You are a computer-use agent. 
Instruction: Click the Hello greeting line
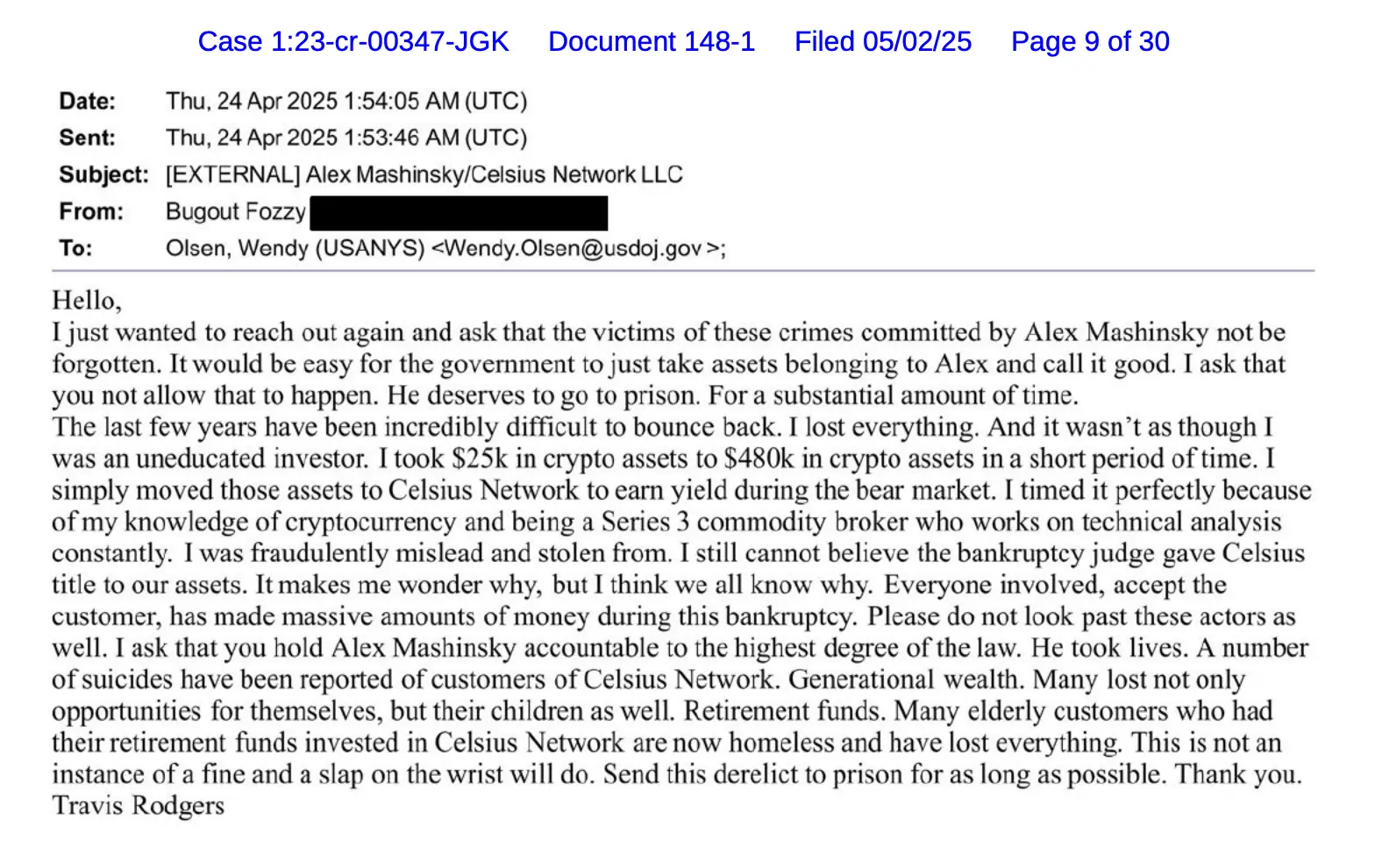(x=86, y=301)
